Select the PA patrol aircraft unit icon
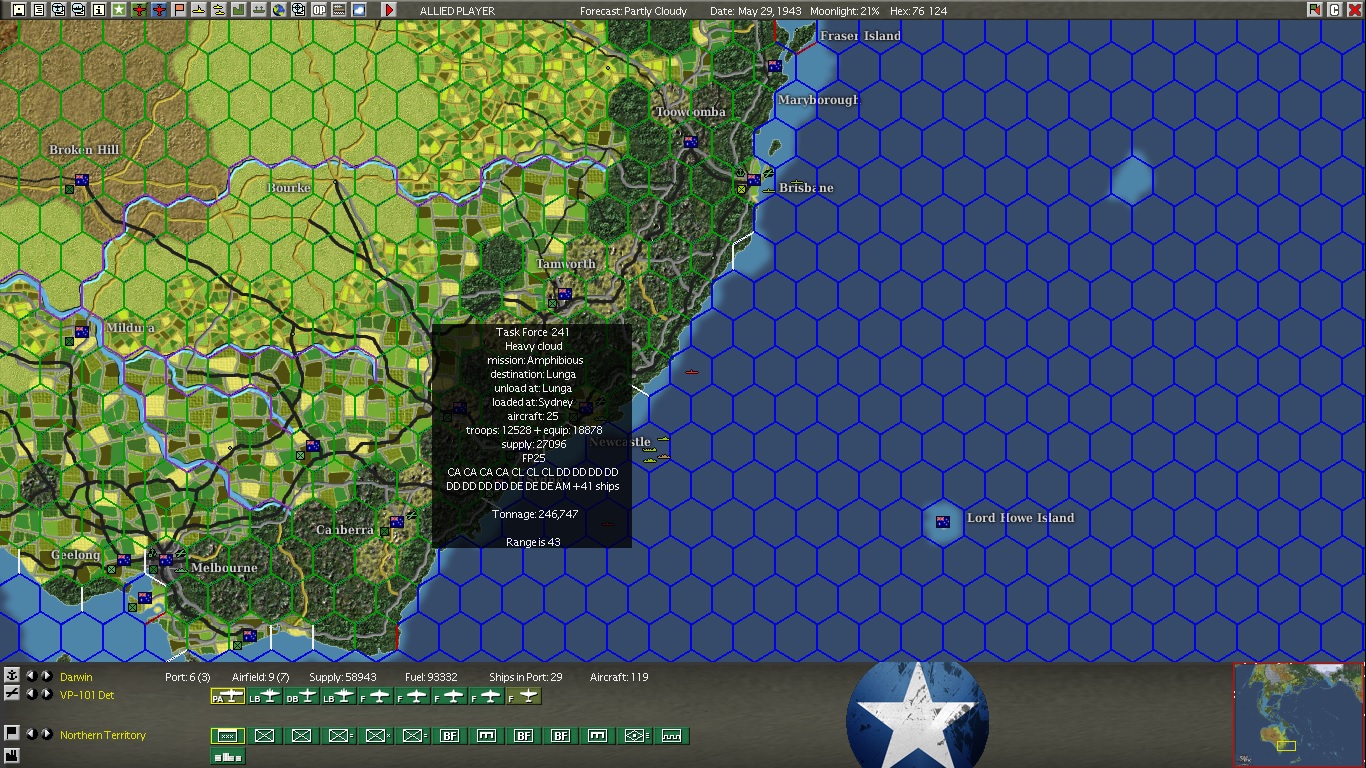 228,696
